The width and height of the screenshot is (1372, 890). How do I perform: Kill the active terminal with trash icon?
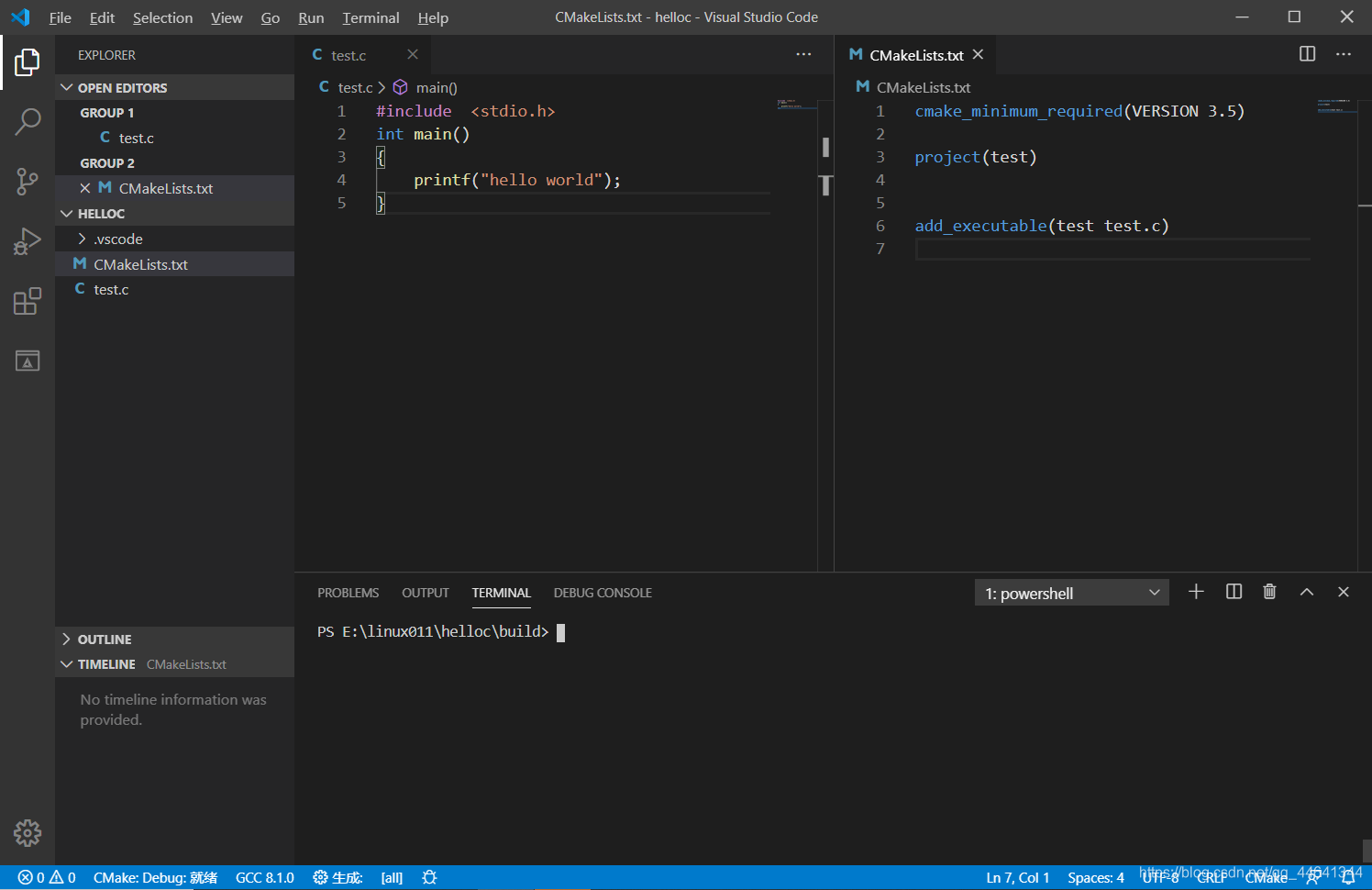pos(1269,592)
